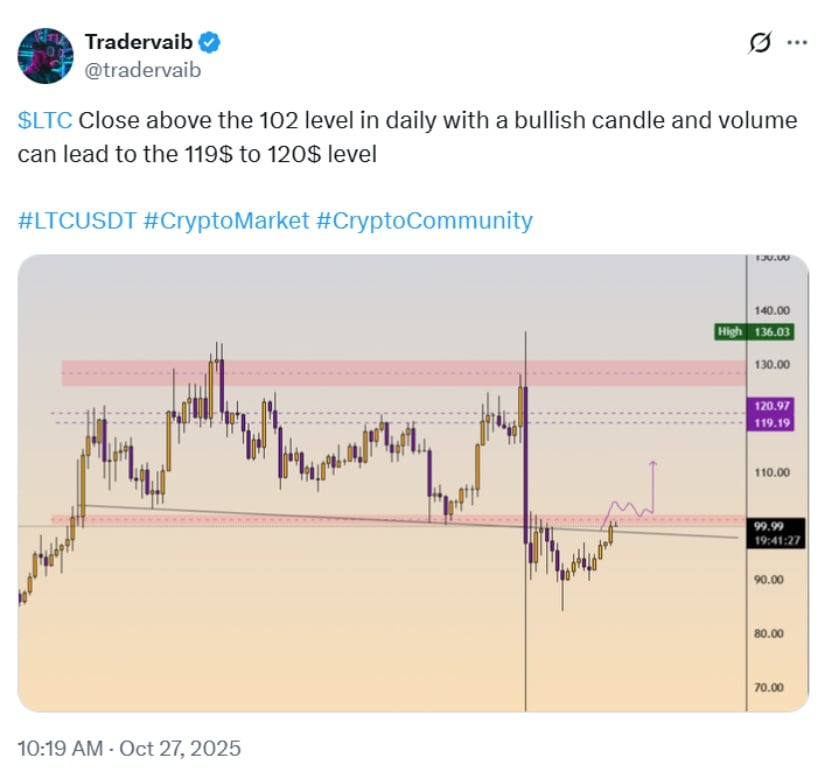Click the #CryptoMarket hashtag
Image resolution: width=825 pixels, height=772 pixels.
click(226, 220)
